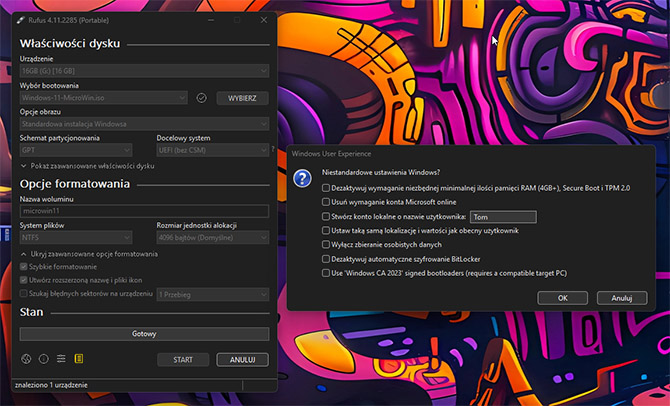Click the checksum checkmark icon beside WYBIERZ

[201, 98]
